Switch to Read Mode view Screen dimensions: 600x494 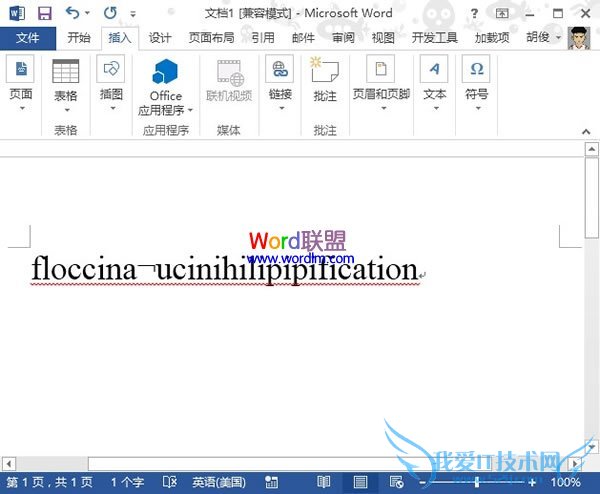(324, 482)
